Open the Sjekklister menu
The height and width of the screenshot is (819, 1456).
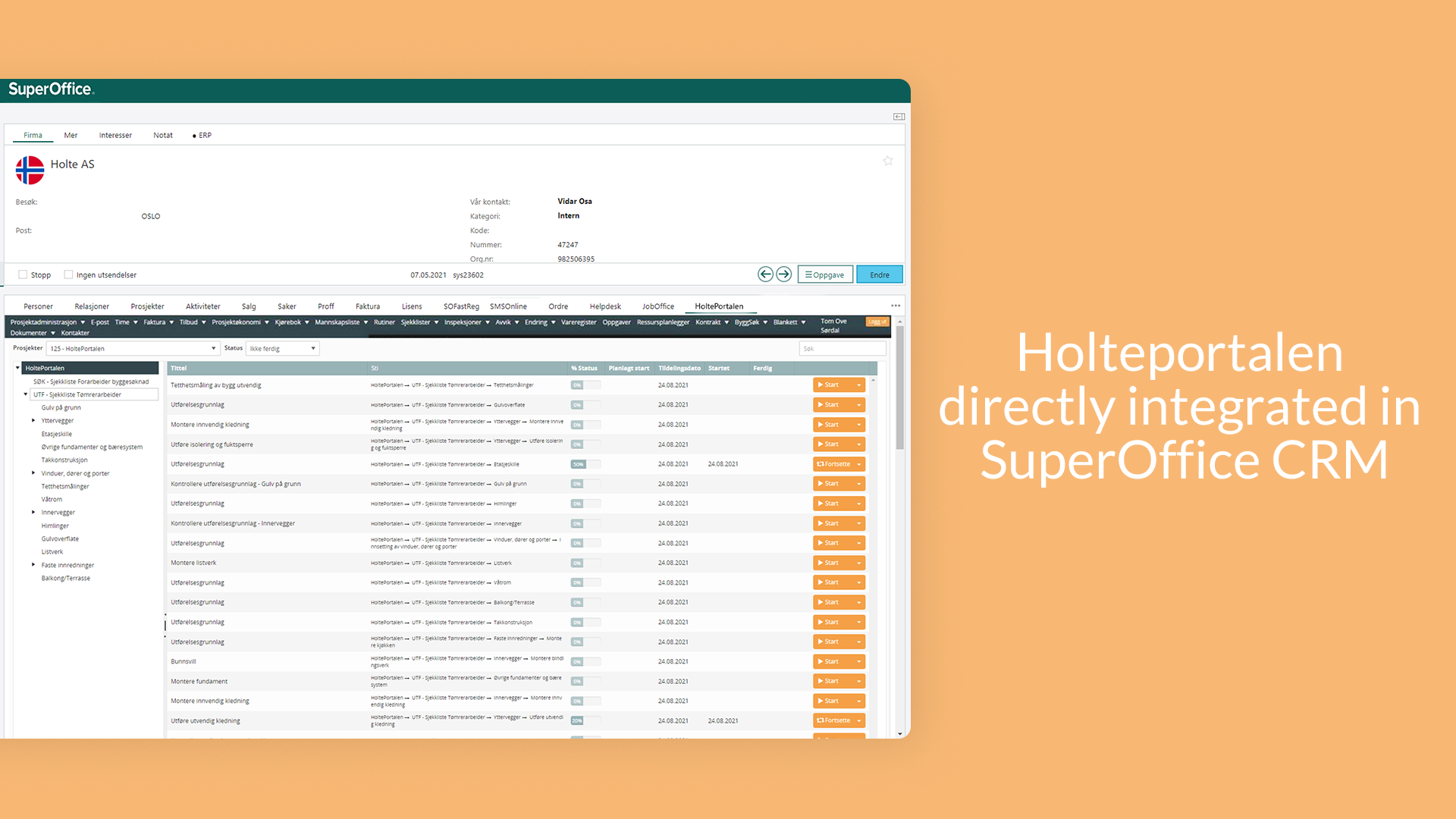pyautogui.click(x=419, y=322)
